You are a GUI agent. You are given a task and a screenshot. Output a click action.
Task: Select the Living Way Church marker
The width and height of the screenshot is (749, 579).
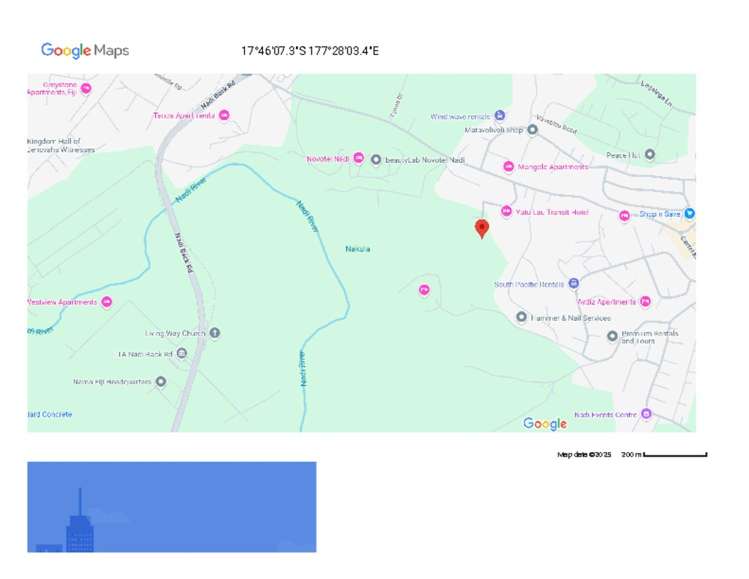coord(214,333)
